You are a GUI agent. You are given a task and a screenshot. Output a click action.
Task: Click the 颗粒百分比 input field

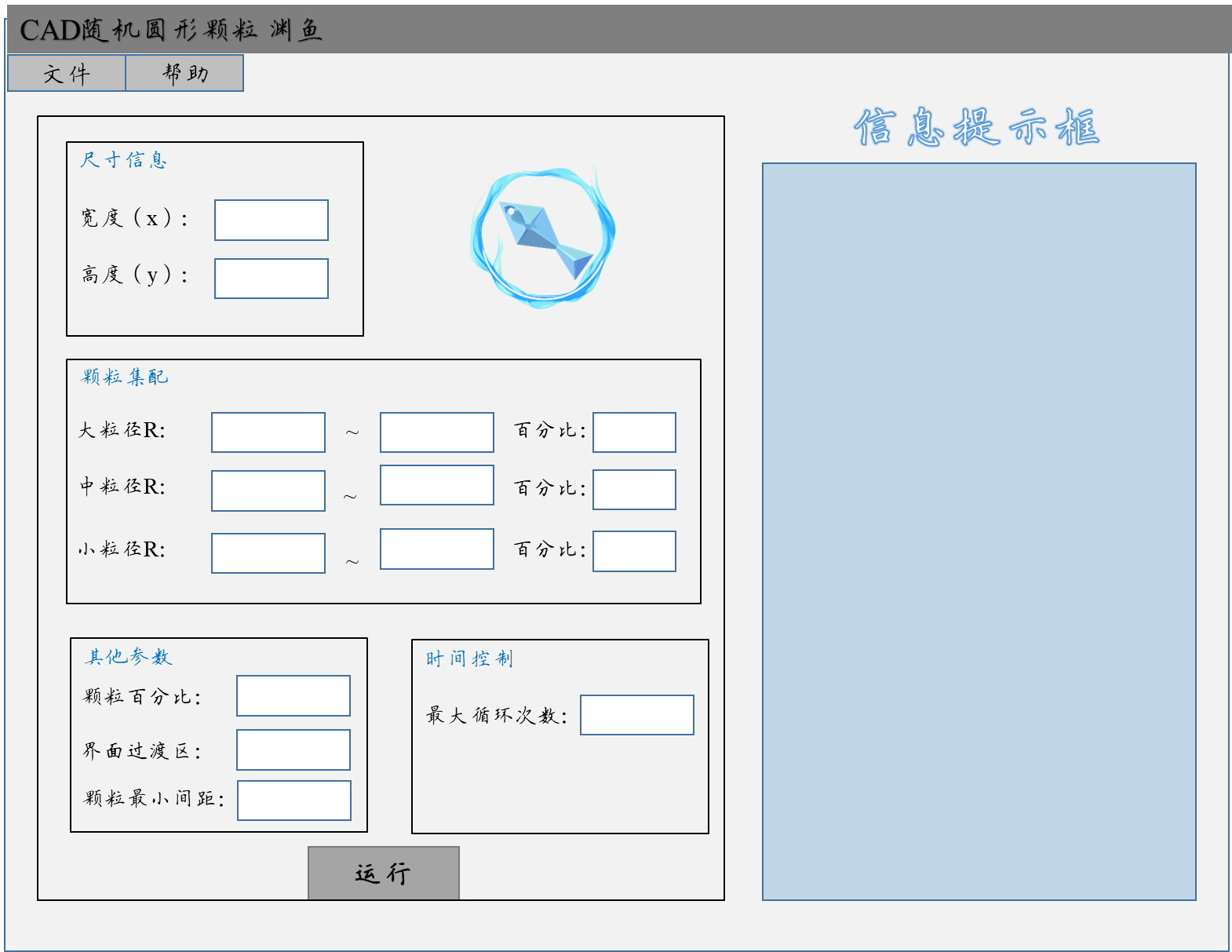click(293, 696)
